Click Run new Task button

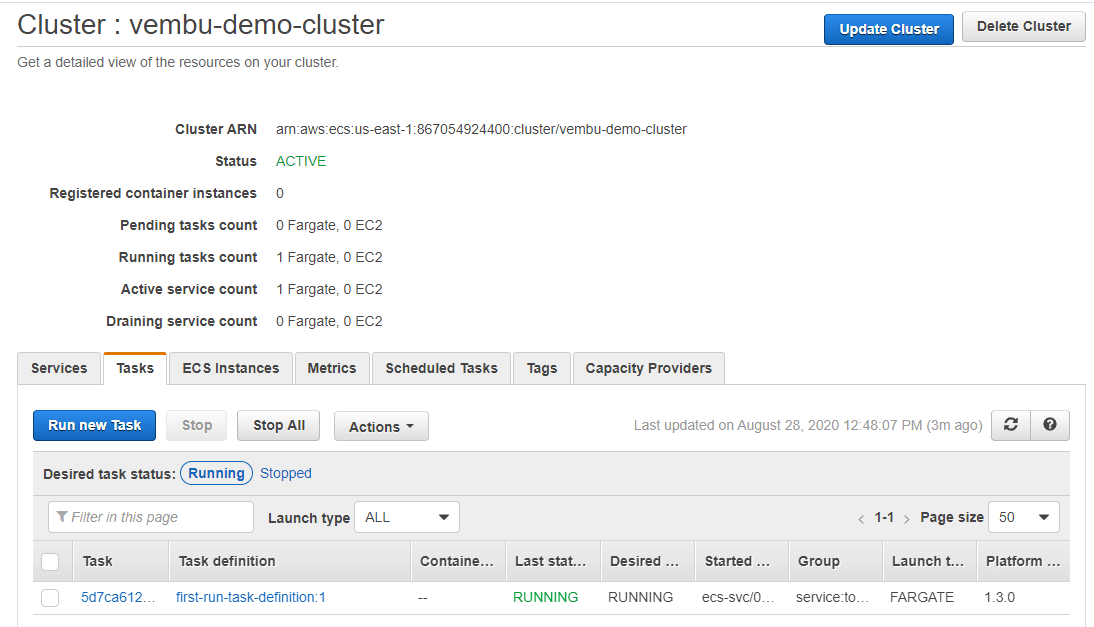94,425
